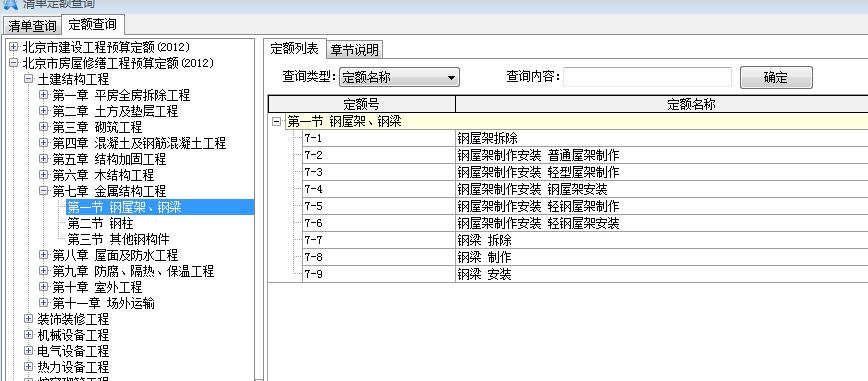Open the 查询类型 dropdown showing 定额名称
Screen dimensions: 868x381
399,78
